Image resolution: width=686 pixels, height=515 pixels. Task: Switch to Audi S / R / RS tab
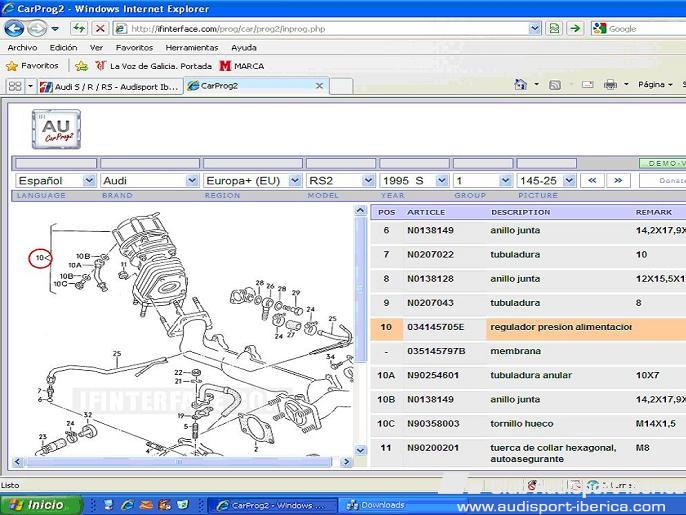point(110,86)
